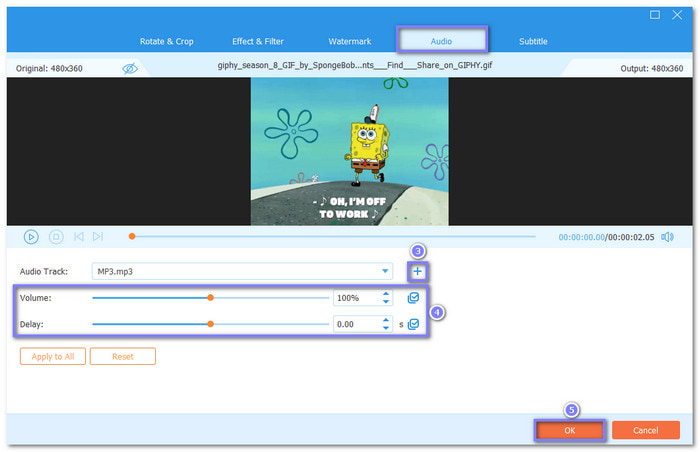Click the reset icon next to Volume

point(414,298)
